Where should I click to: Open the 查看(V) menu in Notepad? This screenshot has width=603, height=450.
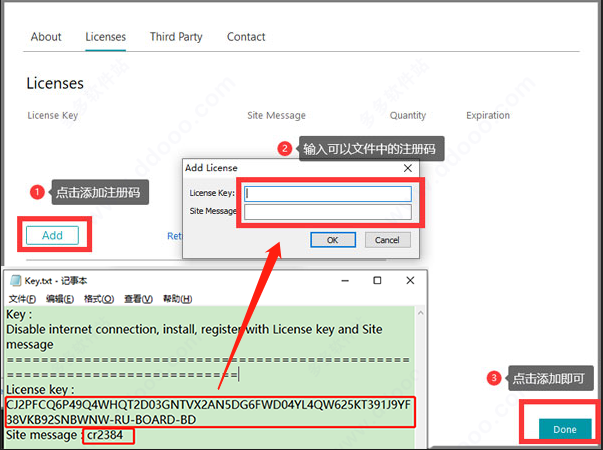pos(138,299)
